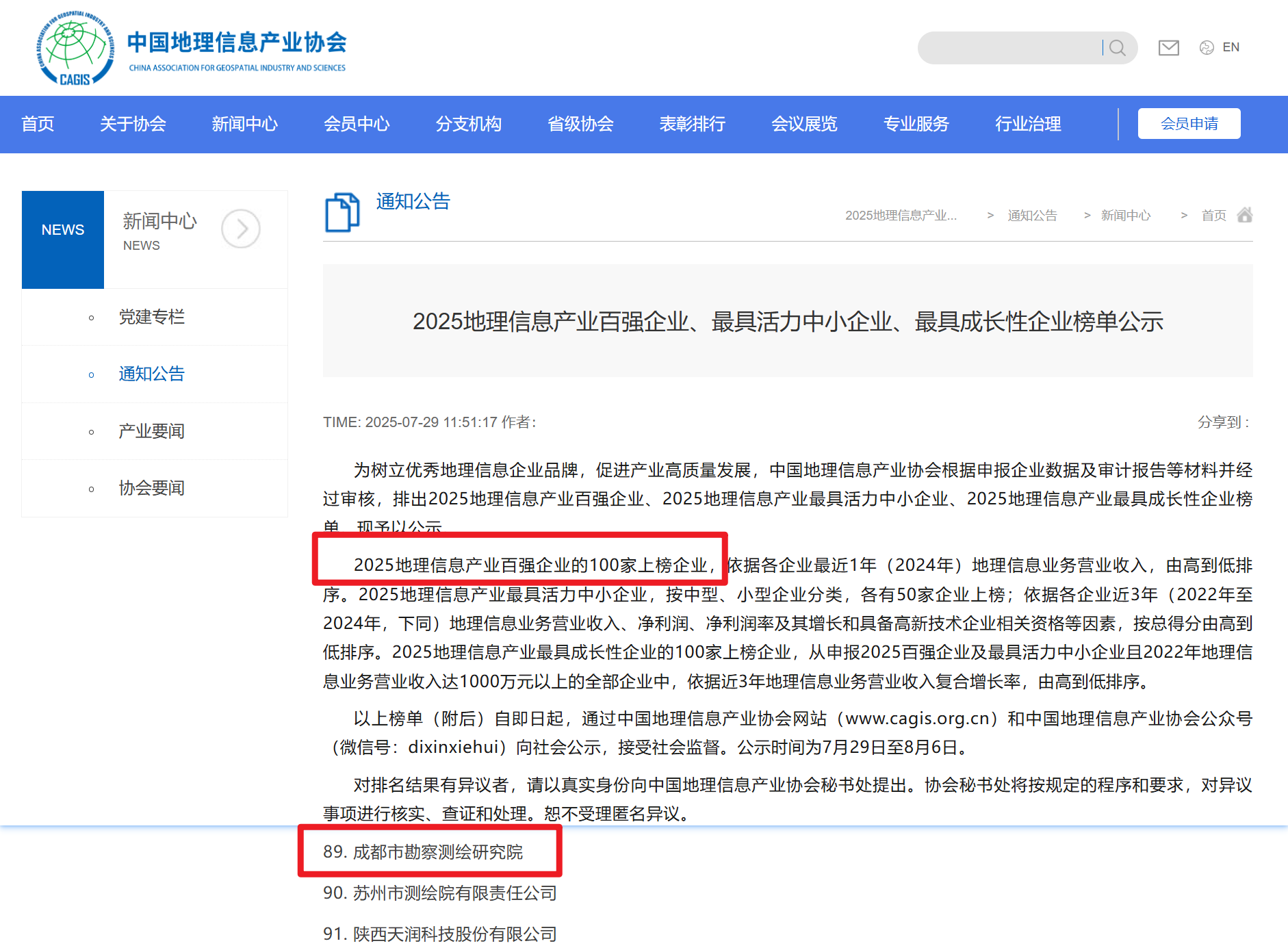Click the article title 2025地理信息产业百强企业榜单公示
The height and width of the screenshot is (950, 1288).
coord(788,321)
